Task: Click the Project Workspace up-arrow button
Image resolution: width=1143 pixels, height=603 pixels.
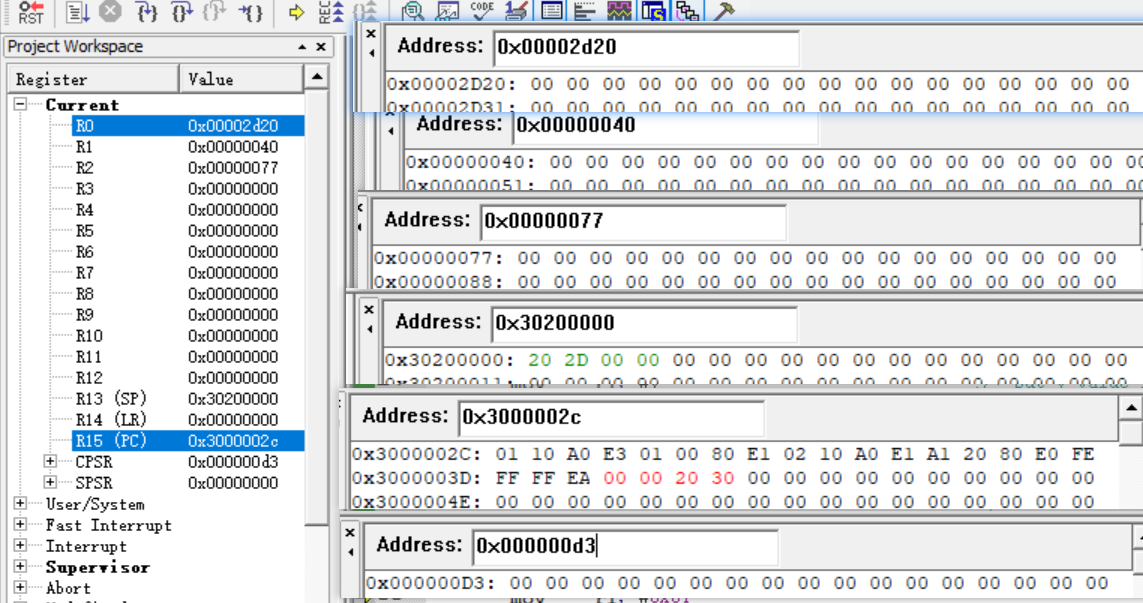Action: [302, 47]
